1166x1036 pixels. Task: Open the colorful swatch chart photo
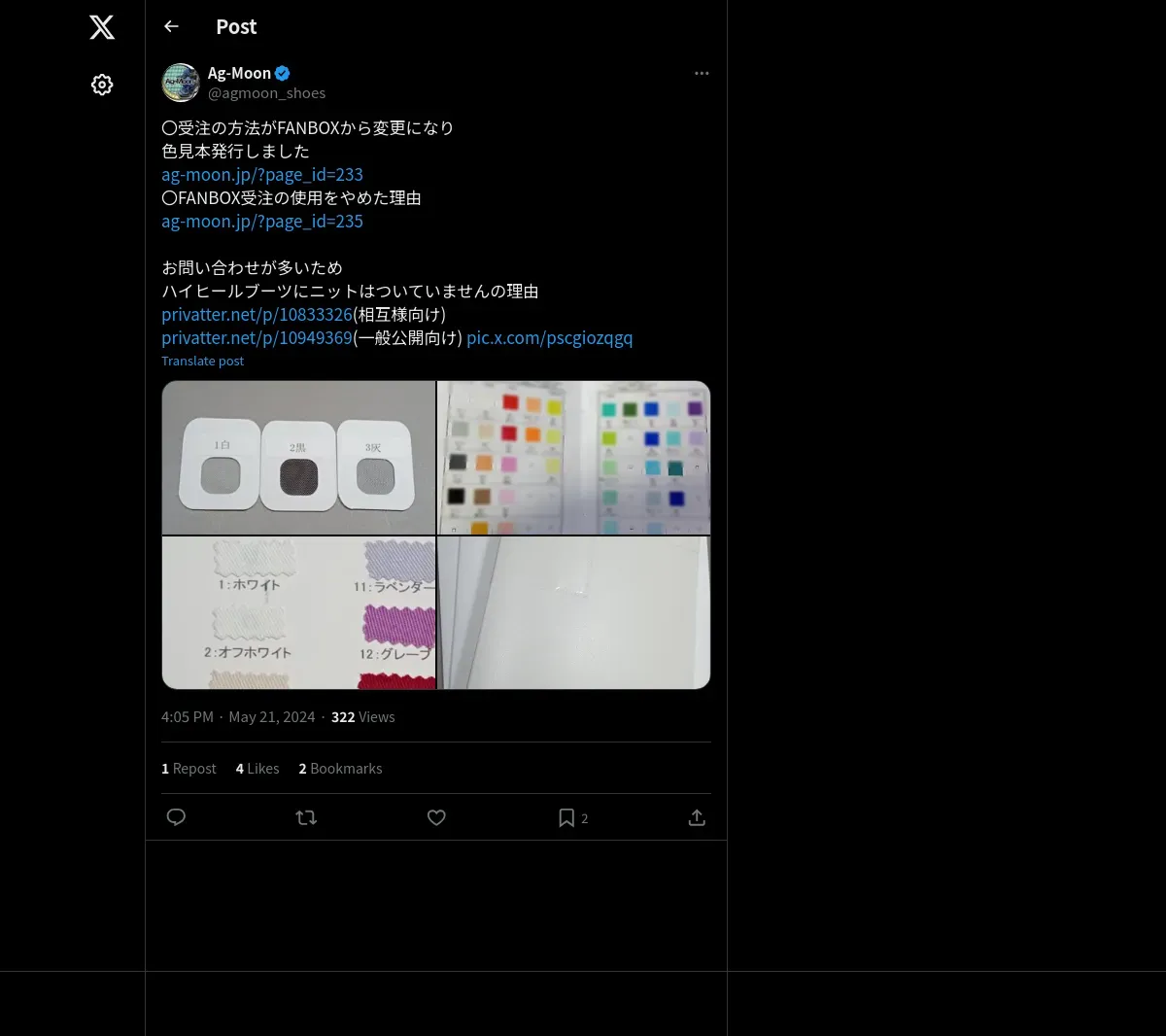pyautogui.click(x=574, y=458)
